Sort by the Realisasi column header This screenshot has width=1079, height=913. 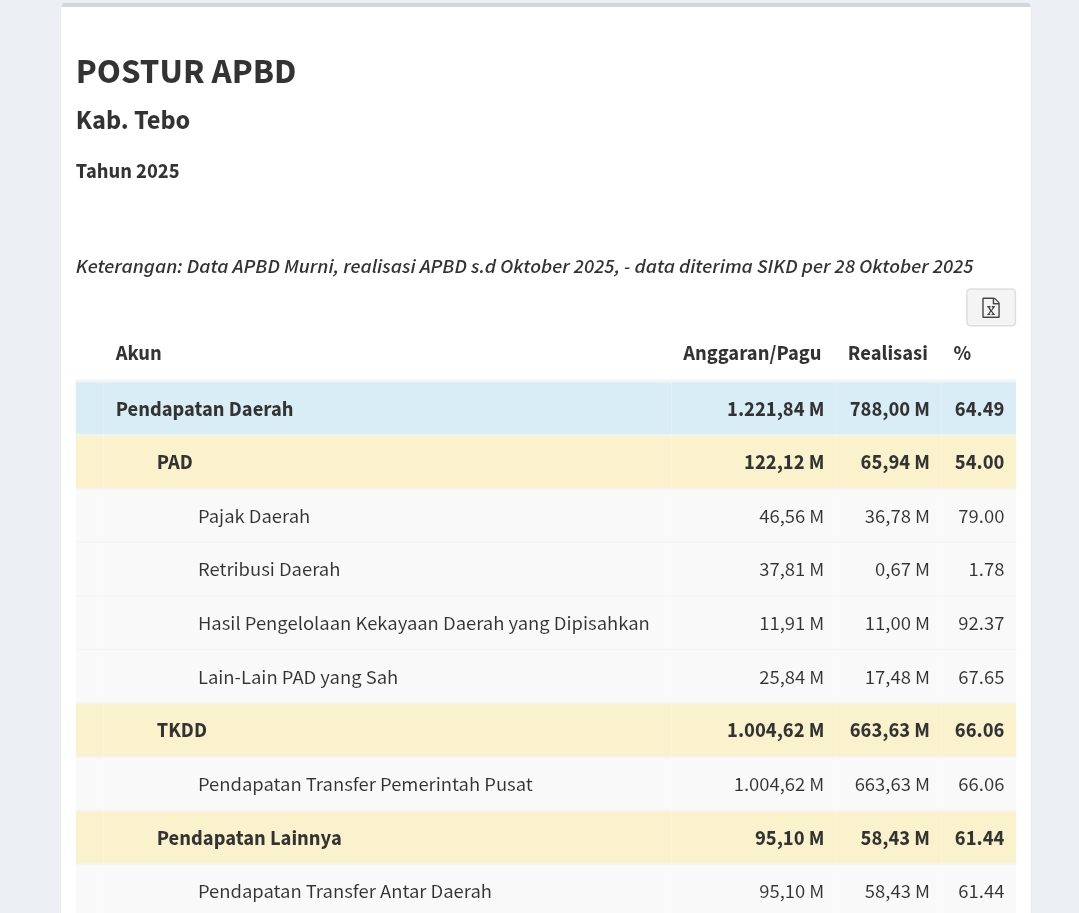[x=887, y=352]
